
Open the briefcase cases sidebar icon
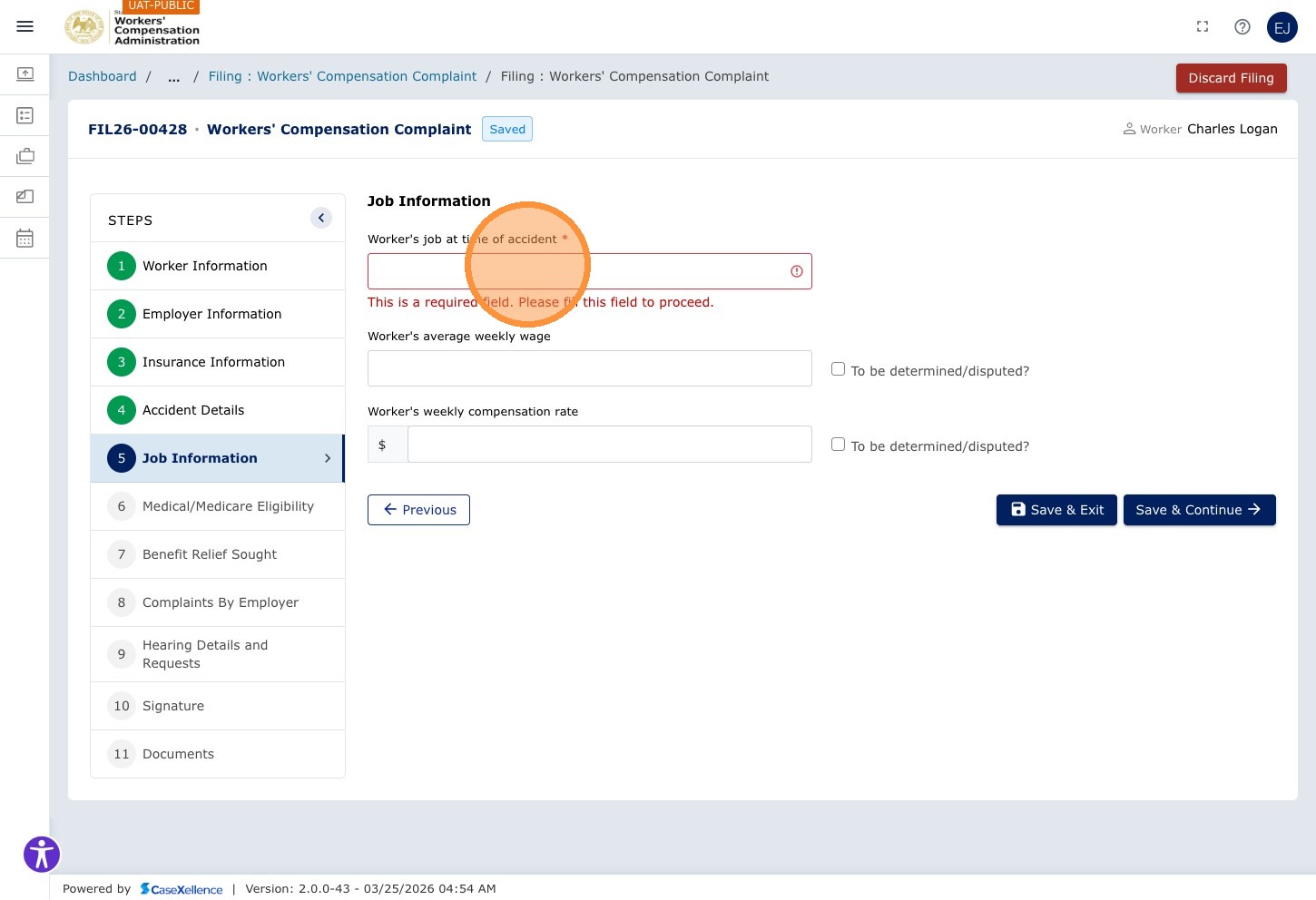tap(25, 156)
